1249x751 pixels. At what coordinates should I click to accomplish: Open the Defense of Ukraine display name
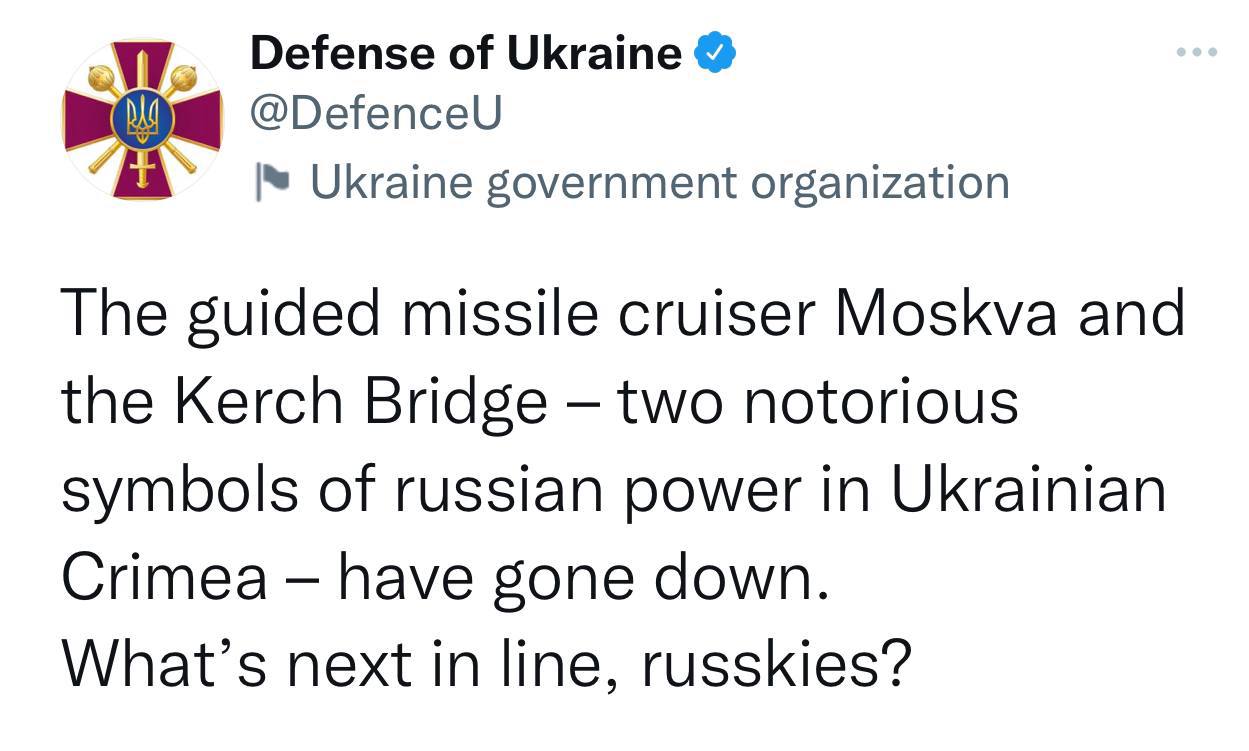(x=466, y=52)
